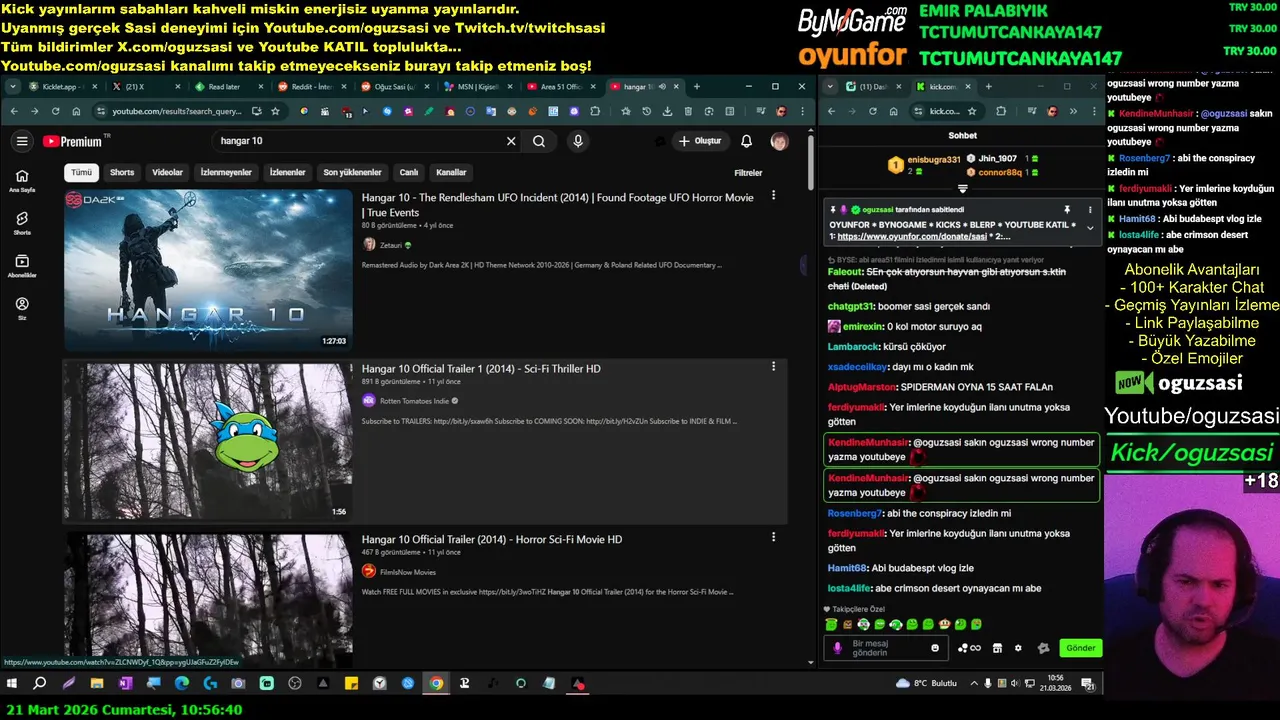Screen dimensions: 1280x720
Task: Open FilmIsNow Movies channel link
Action: (x=408, y=572)
